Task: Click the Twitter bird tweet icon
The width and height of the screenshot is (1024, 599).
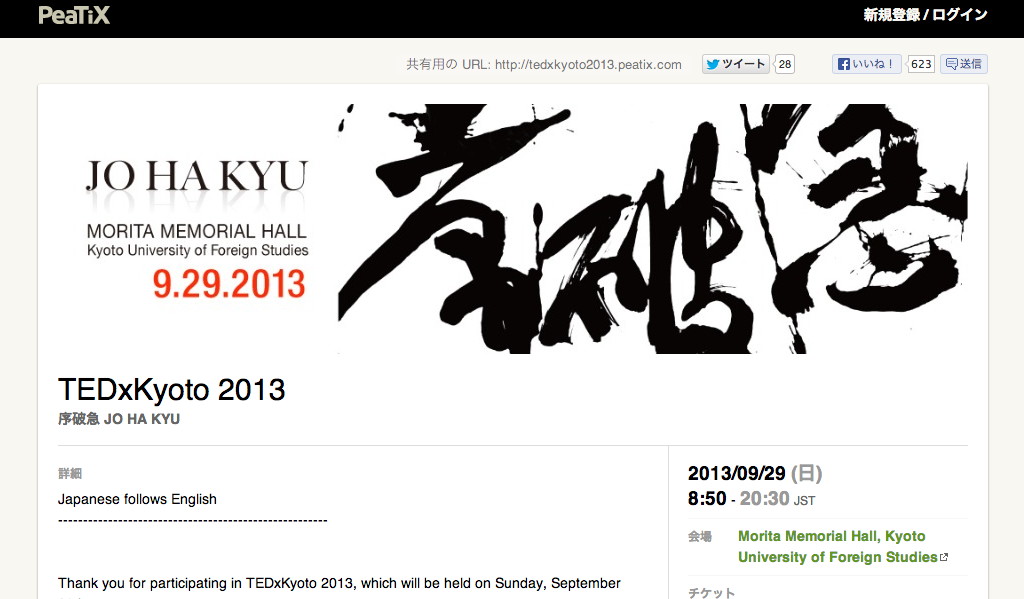Action: click(712, 64)
